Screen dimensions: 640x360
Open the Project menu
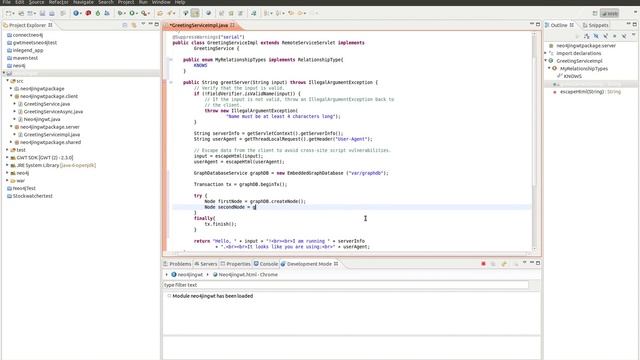click(x=126, y=2)
